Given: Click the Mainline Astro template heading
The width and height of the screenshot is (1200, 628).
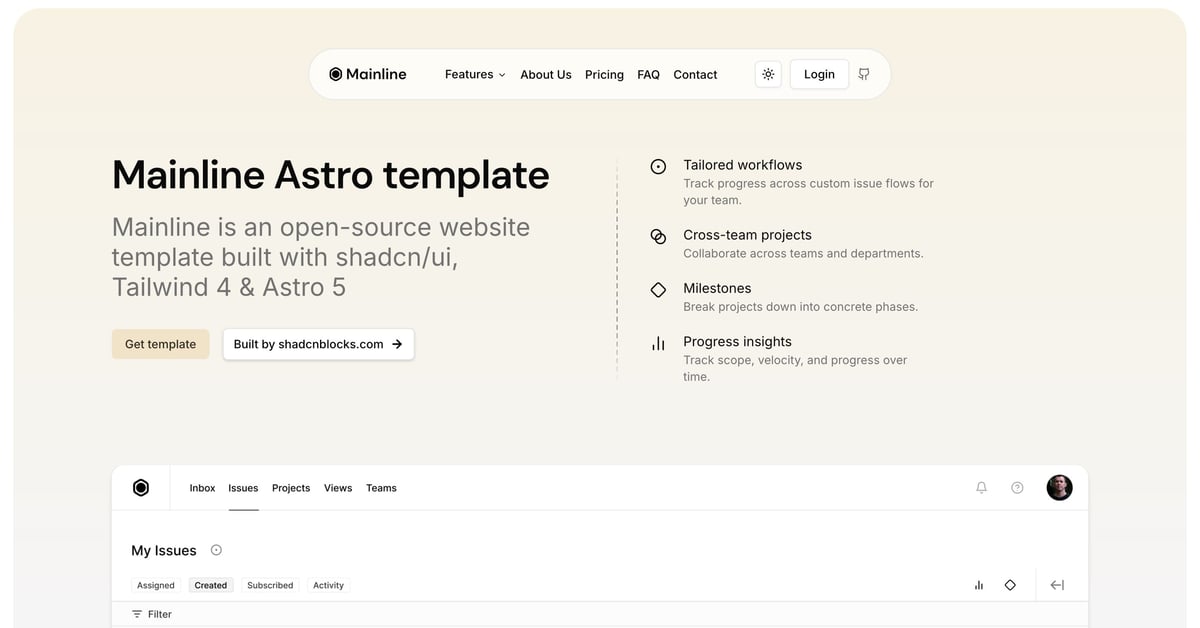Looking at the screenshot, I should tap(331, 175).
